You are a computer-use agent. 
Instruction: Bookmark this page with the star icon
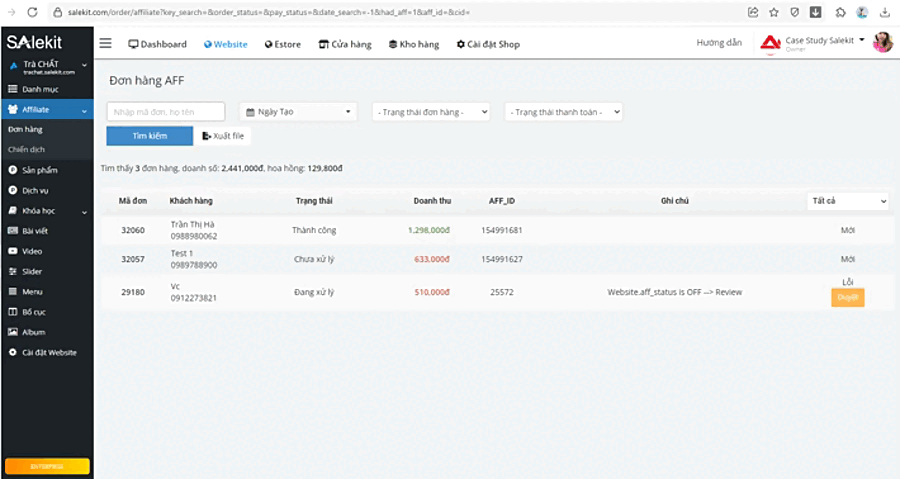(x=774, y=12)
